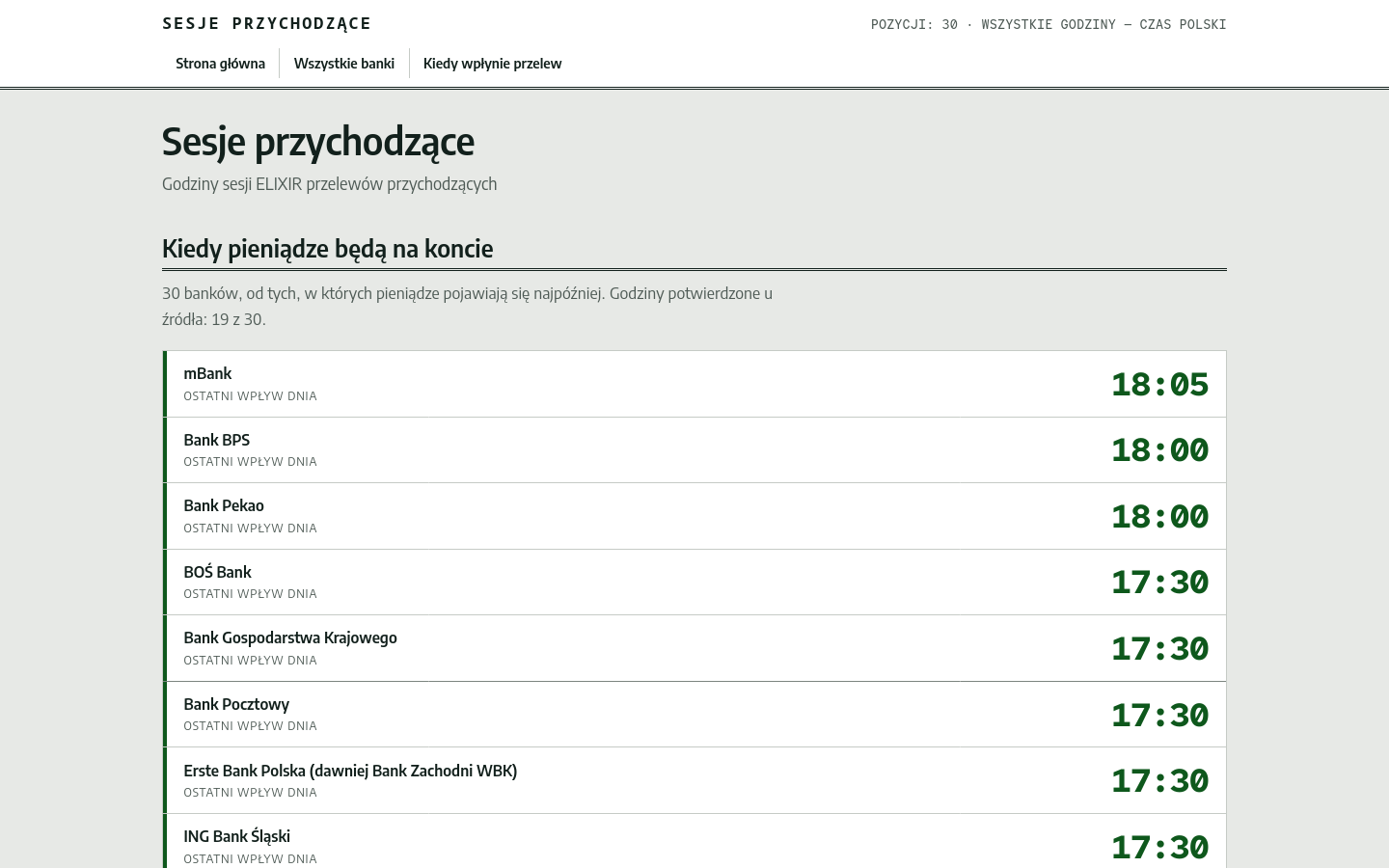Select the Bank Pocztowy row name
The width and height of the screenshot is (1389, 868).
tap(236, 704)
